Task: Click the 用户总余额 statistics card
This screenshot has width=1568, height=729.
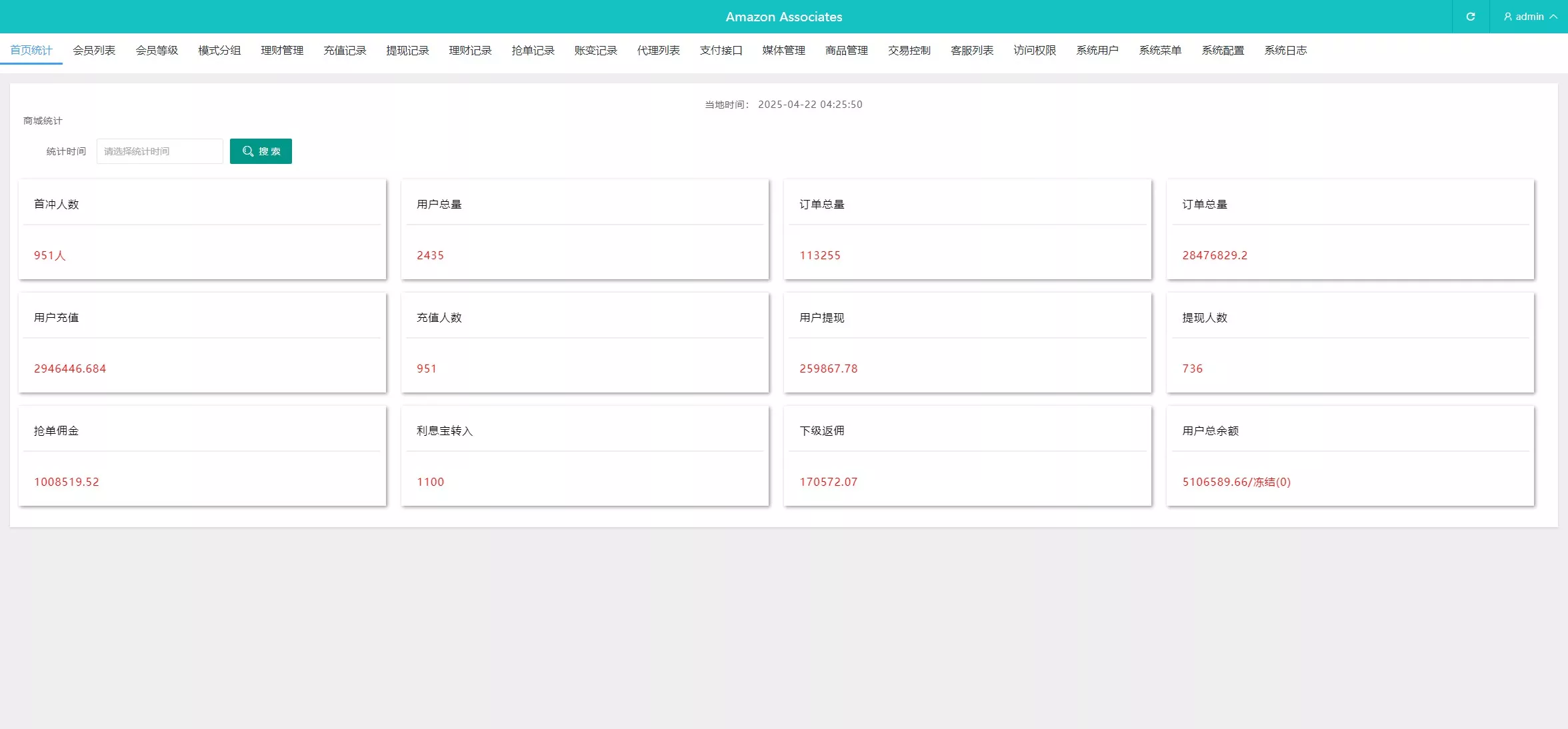Action: click(1350, 456)
